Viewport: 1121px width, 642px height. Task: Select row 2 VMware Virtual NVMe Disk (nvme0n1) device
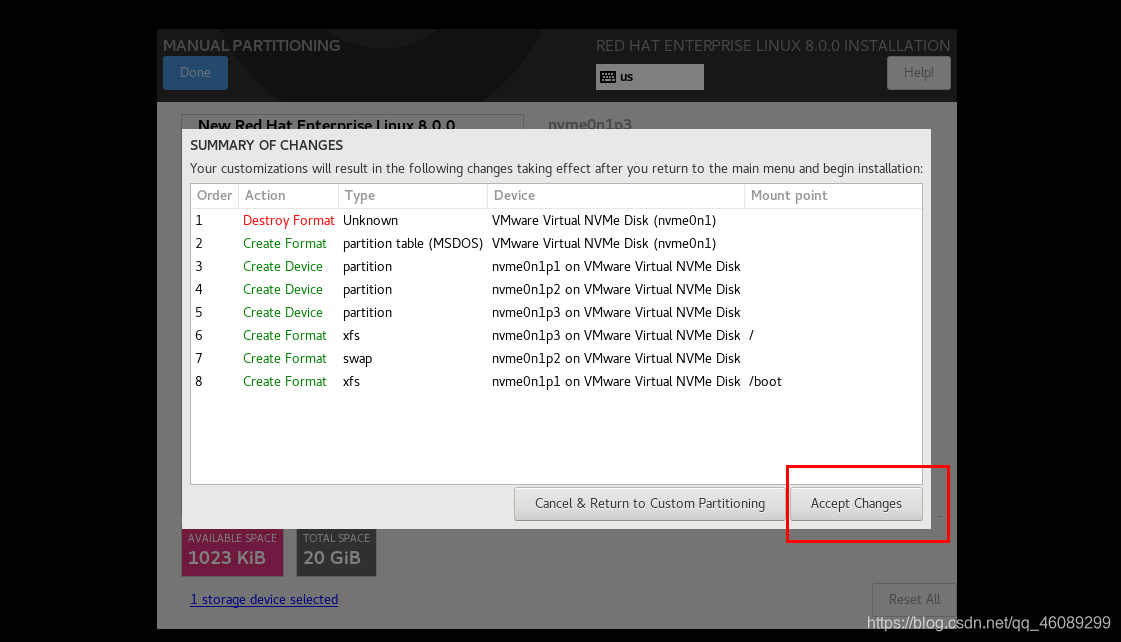[603, 243]
